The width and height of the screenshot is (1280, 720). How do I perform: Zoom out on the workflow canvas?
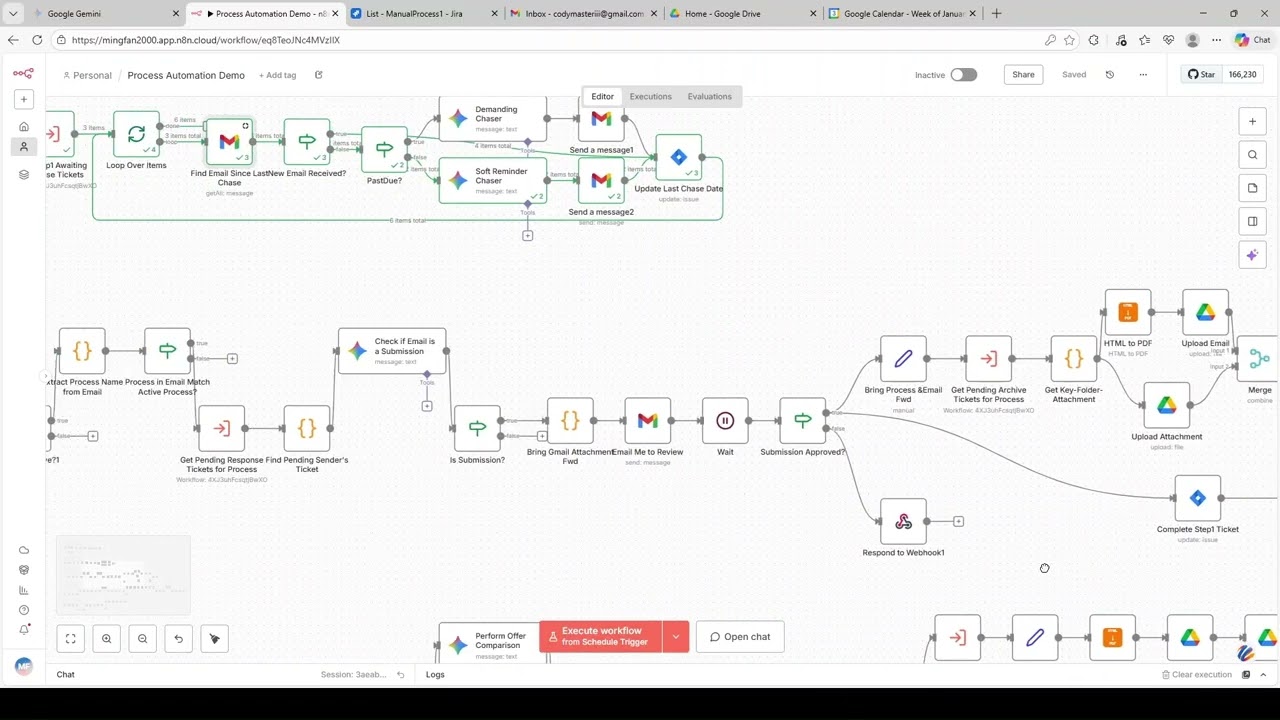[x=142, y=638]
